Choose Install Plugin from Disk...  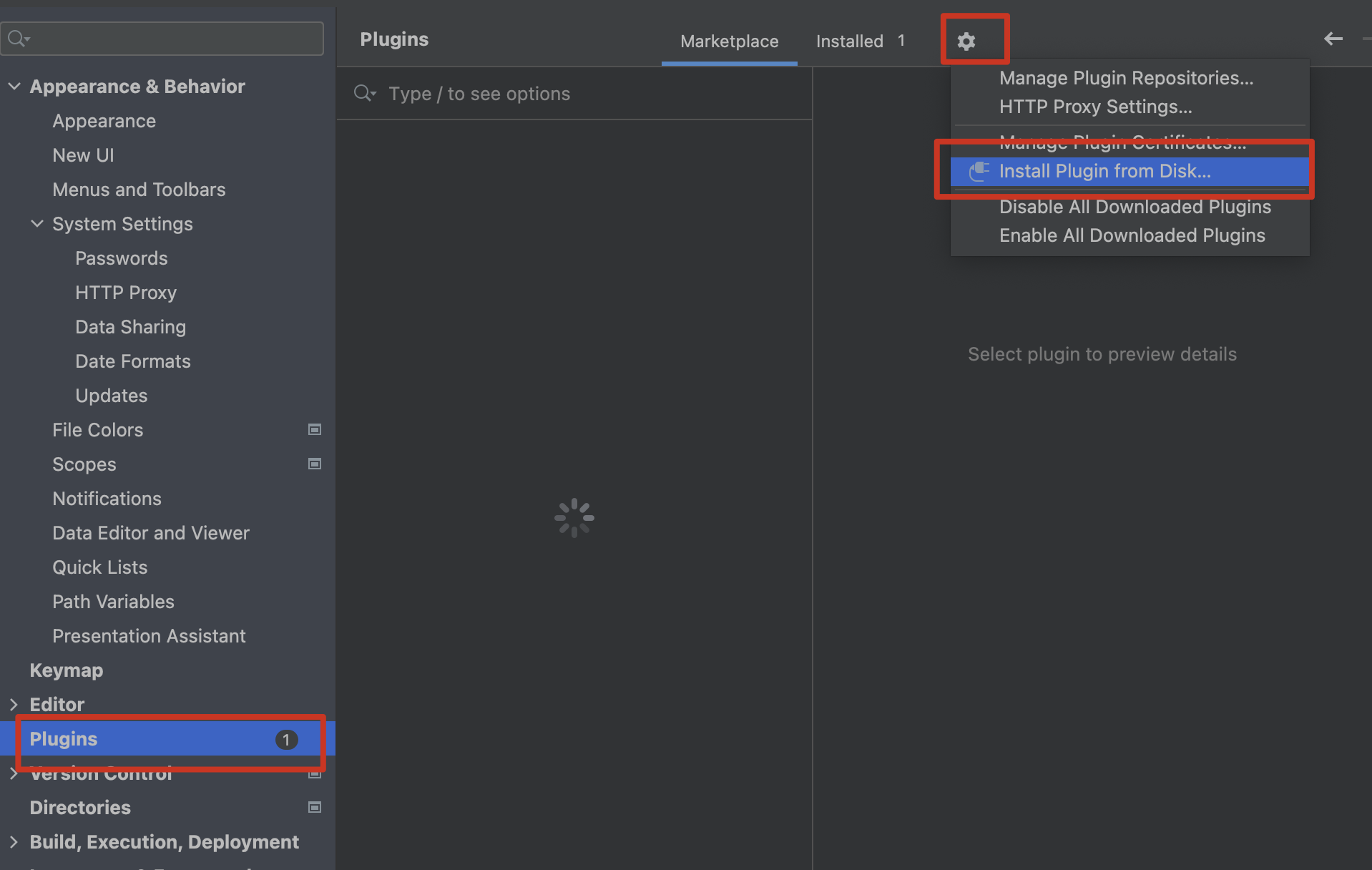pos(1104,172)
